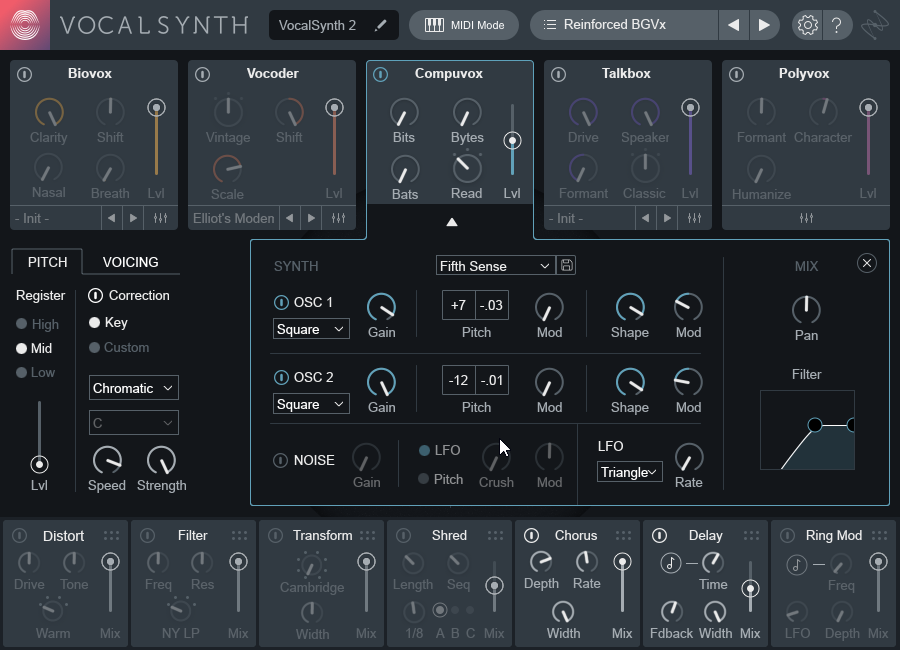This screenshot has height=650, width=900.
Task: Toggle OSC 2 power button
Action: coord(281,377)
